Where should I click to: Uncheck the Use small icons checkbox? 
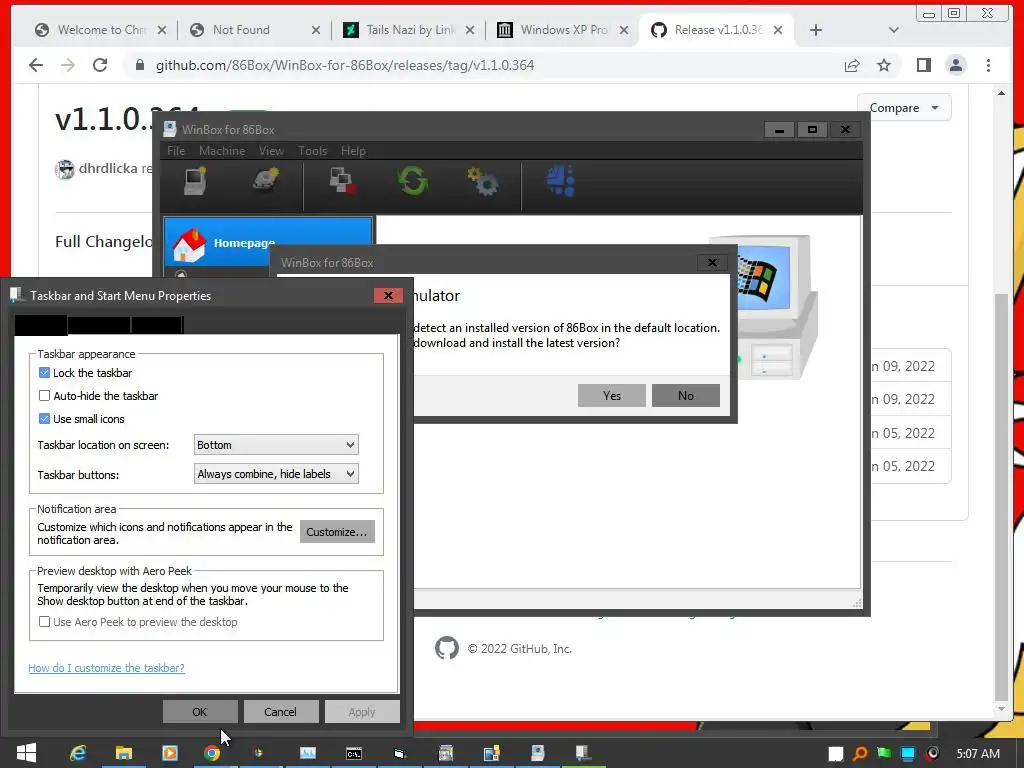point(44,419)
